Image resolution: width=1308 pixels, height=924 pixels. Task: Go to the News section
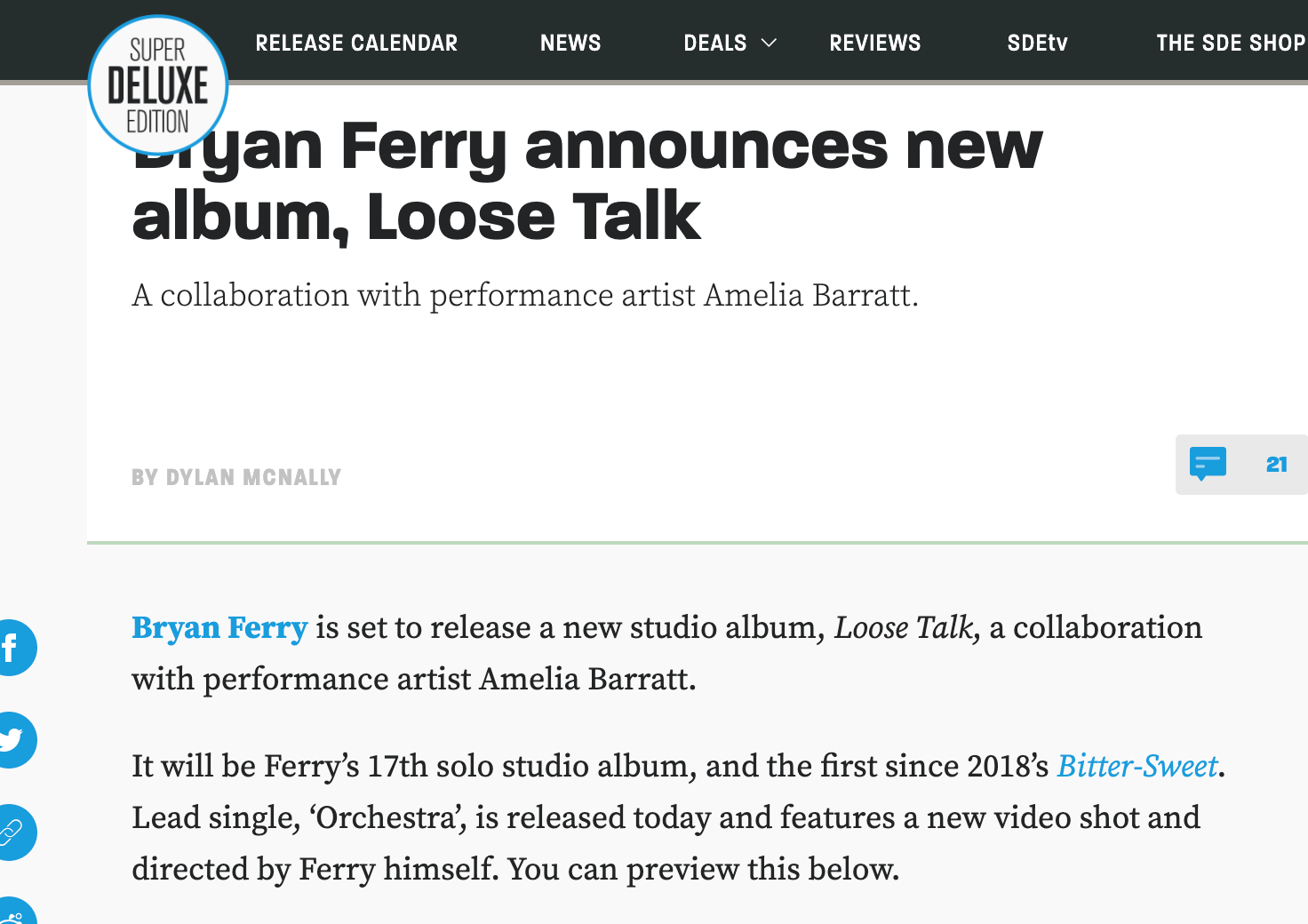coord(570,43)
